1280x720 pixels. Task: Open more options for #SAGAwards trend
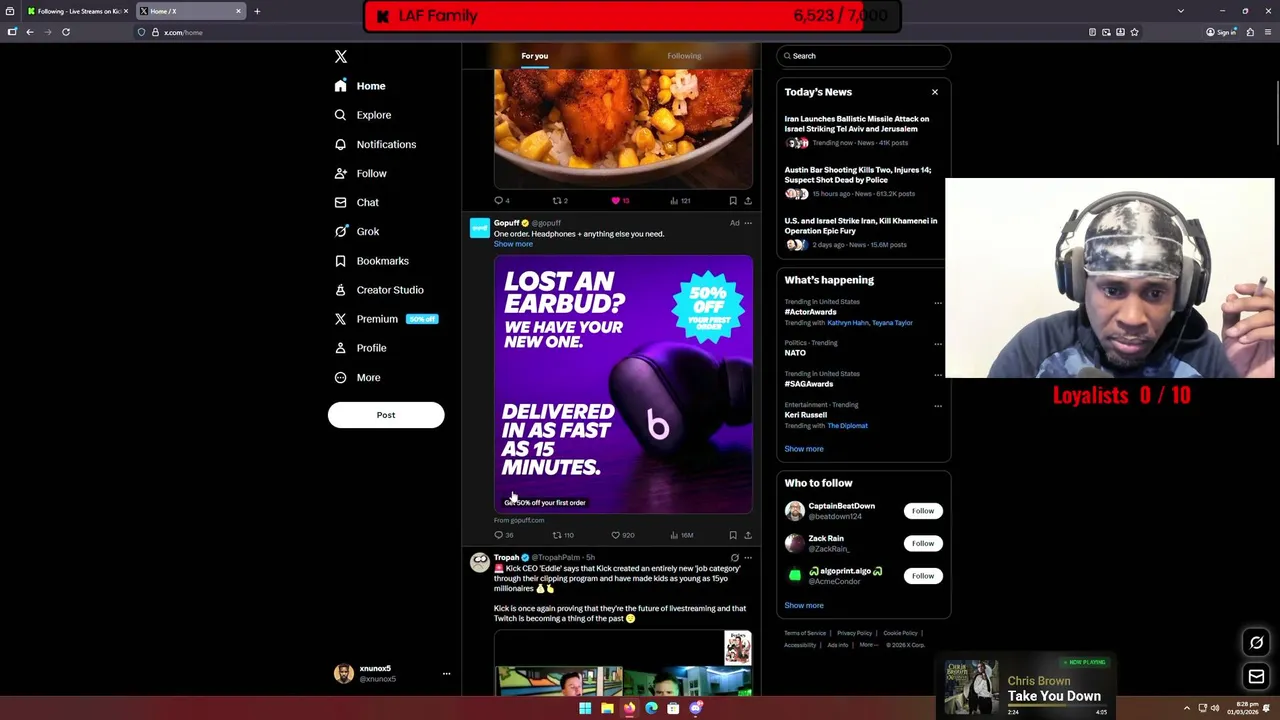(938, 374)
